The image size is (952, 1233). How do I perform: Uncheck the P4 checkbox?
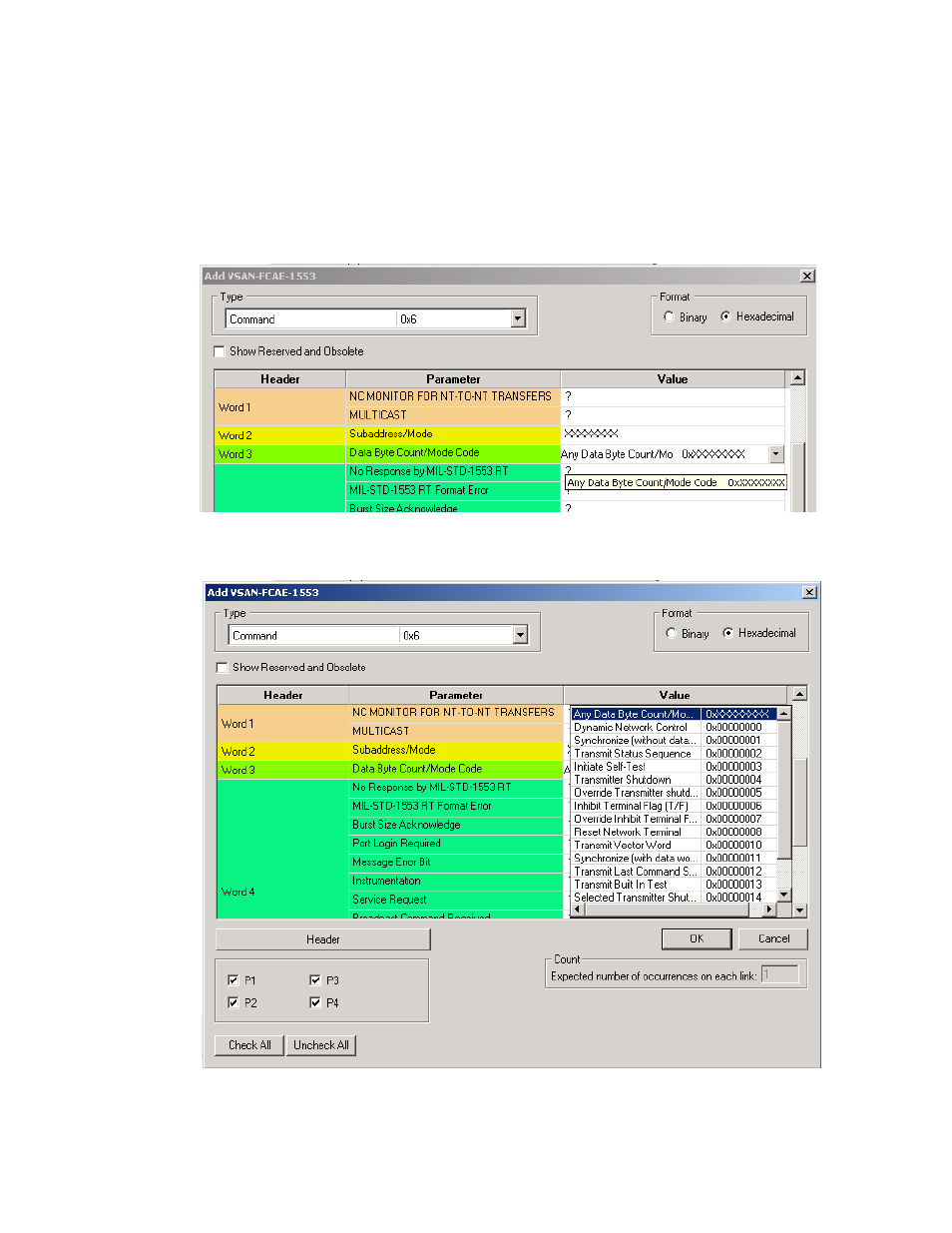click(x=314, y=1002)
